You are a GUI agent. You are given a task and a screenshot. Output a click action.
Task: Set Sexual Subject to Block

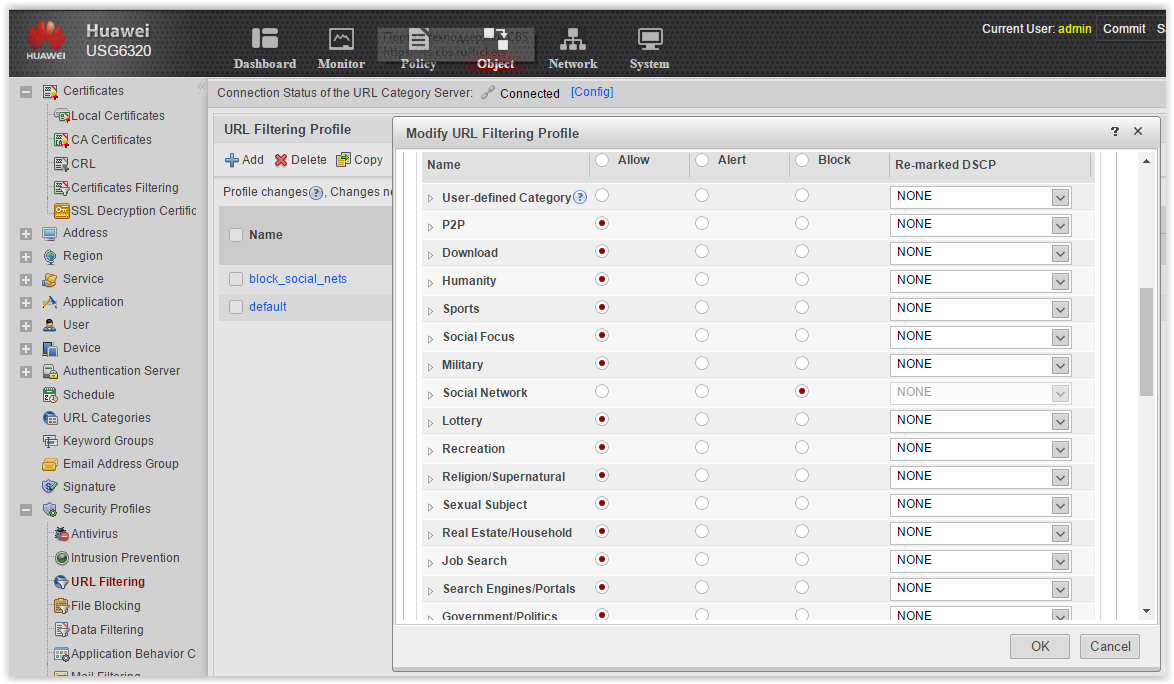coord(802,503)
